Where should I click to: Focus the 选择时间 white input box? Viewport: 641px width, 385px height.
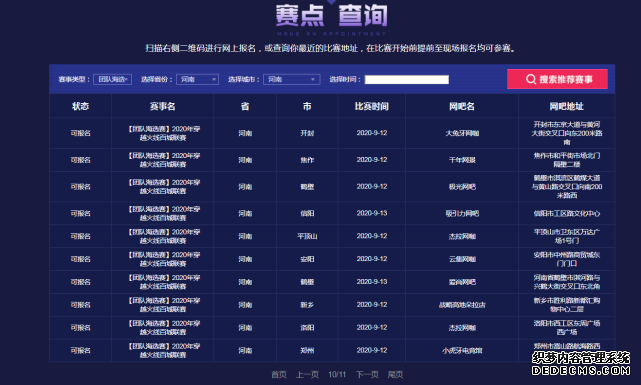[x=407, y=79]
